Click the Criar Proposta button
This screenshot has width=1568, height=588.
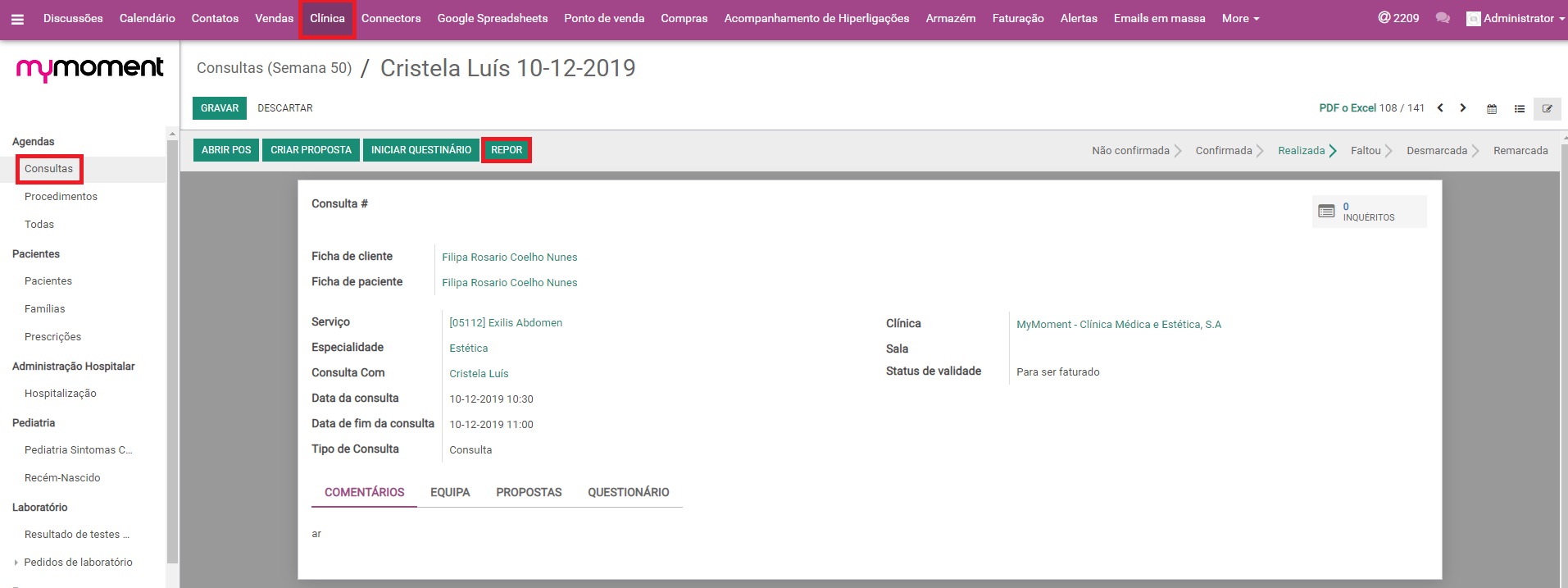[x=311, y=150]
